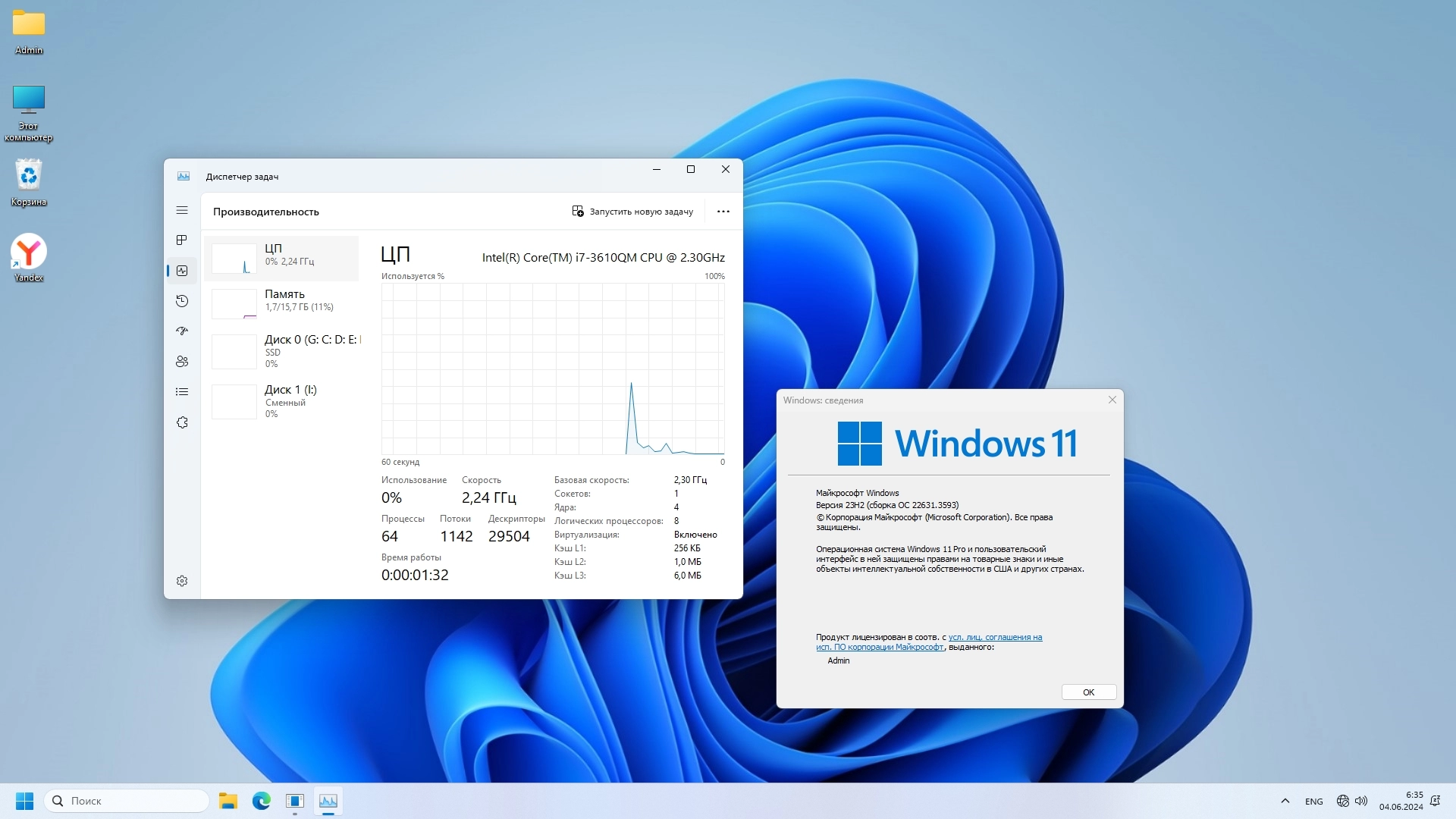The height and width of the screenshot is (819, 1456).
Task: Open volume control in system tray
Action: tap(1361, 801)
